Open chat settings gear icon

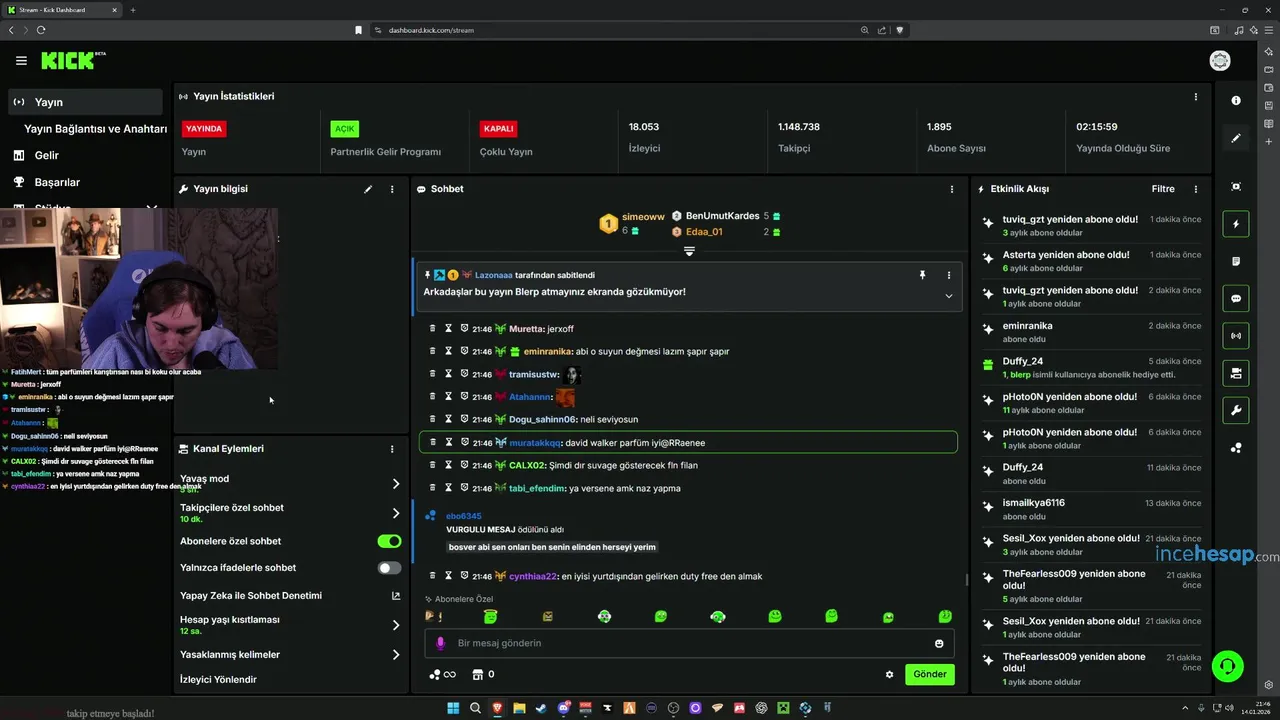coord(889,674)
